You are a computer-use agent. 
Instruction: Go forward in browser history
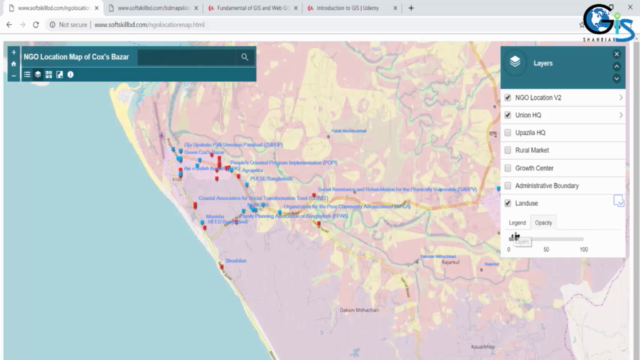(22, 25)
